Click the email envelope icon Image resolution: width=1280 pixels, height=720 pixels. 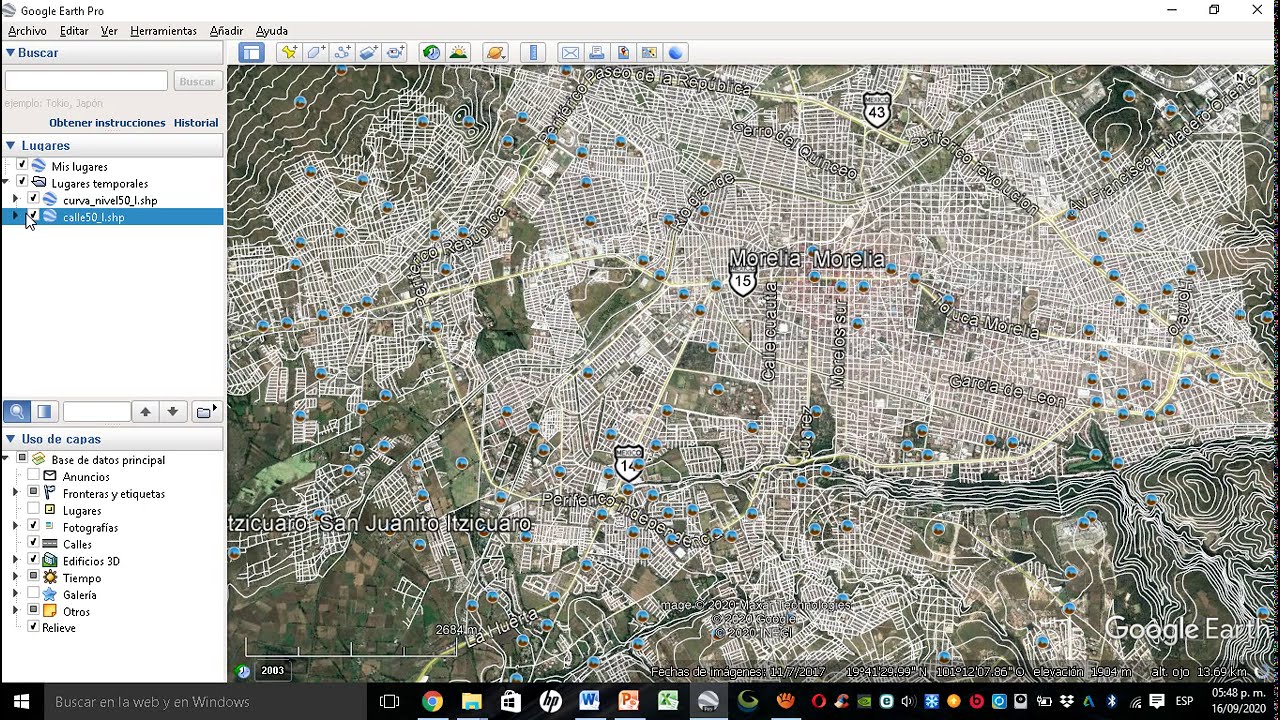click(570, 52)
